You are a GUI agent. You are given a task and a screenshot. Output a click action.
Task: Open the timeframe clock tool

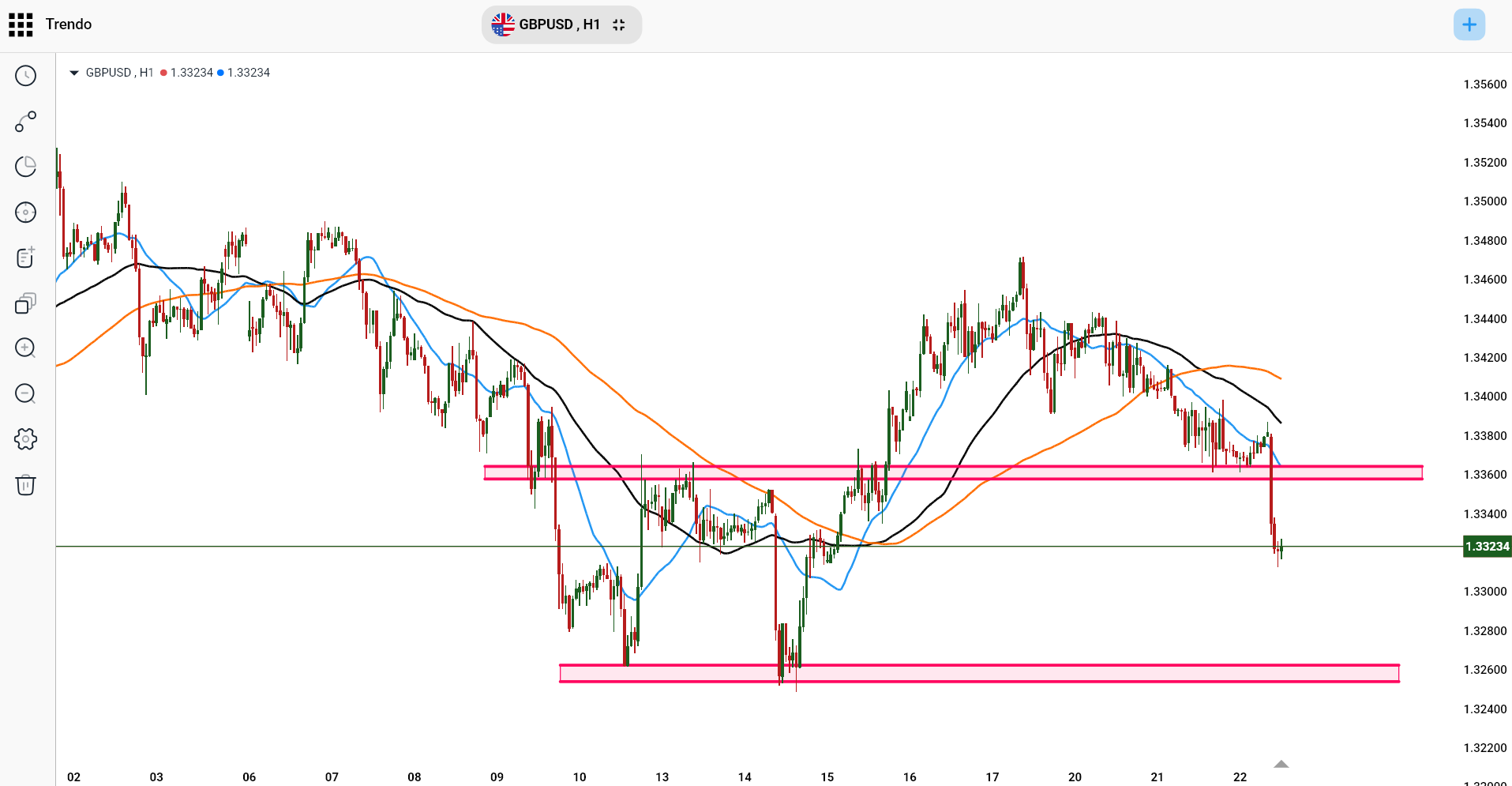[x=25, y=76]
